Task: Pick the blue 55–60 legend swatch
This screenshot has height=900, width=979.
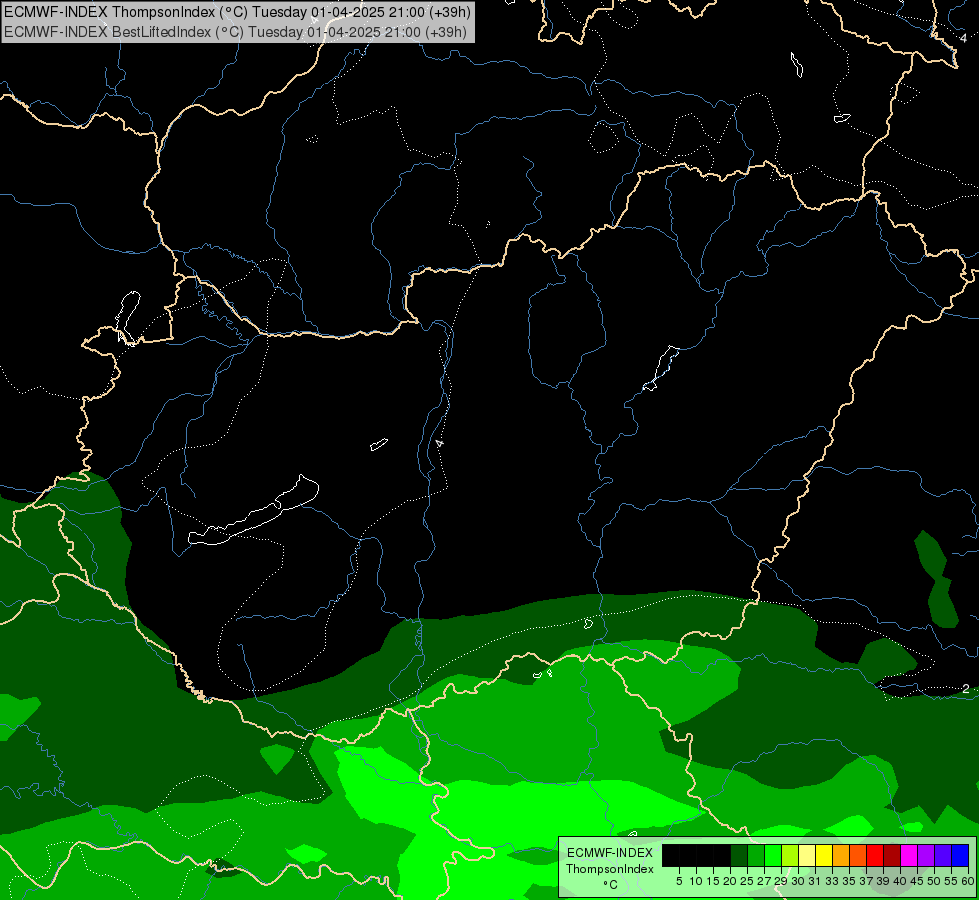Action: click(x=960, y=856)
